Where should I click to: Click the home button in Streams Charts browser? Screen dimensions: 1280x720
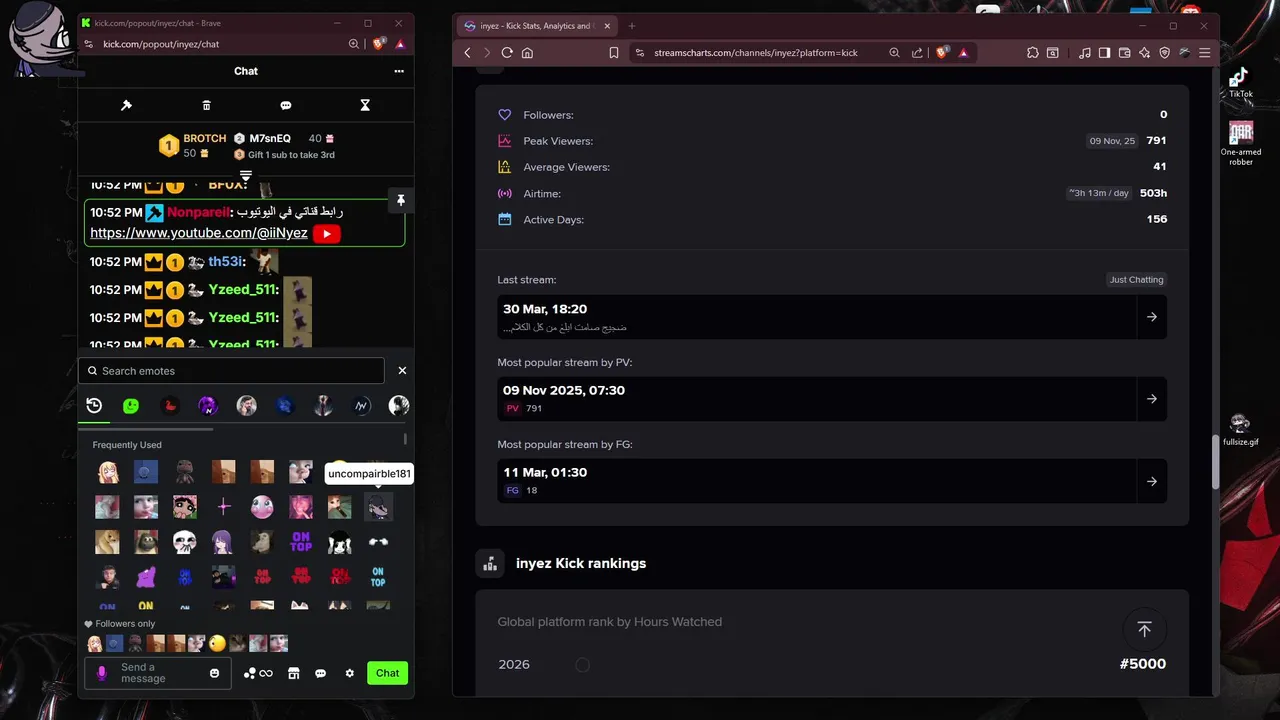click(527, 53)
